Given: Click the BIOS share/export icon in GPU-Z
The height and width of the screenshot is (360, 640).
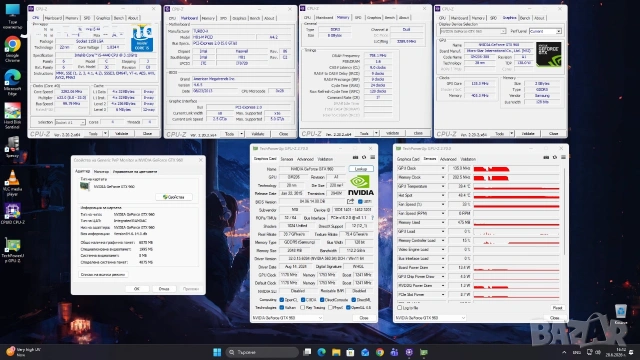Looking at the screenshot, I should click(x=350, y=201).
